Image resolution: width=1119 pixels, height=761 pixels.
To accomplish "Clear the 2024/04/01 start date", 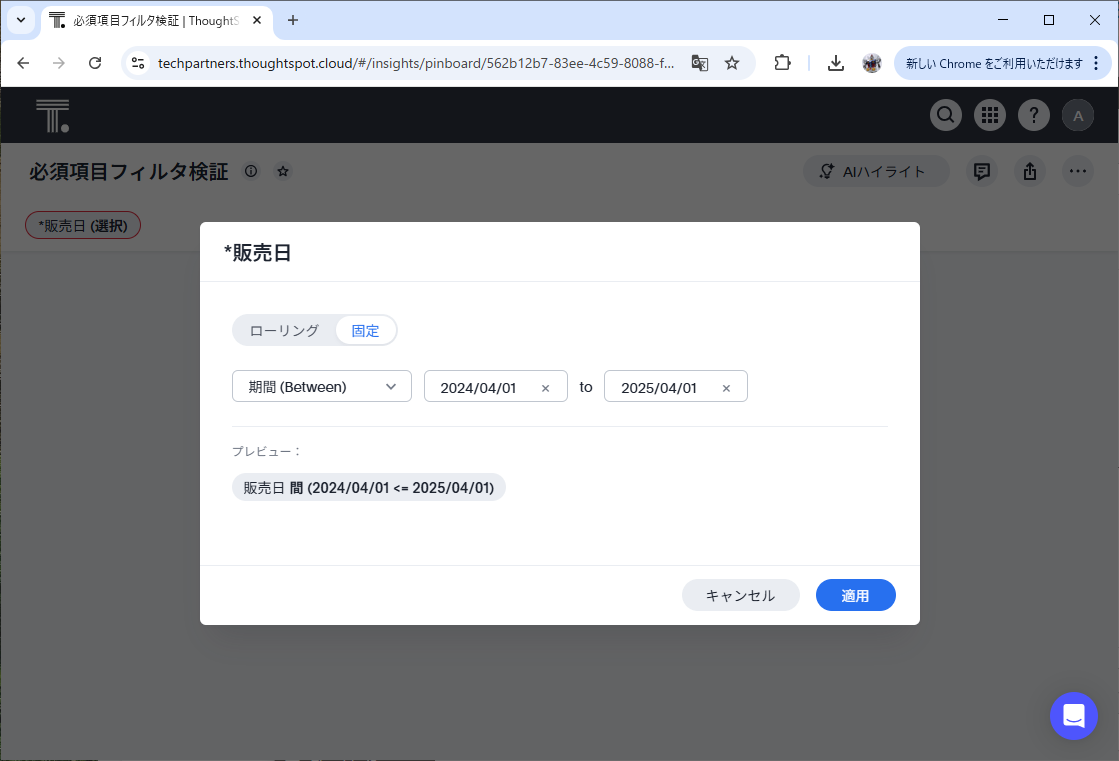I will click(545, 388).
